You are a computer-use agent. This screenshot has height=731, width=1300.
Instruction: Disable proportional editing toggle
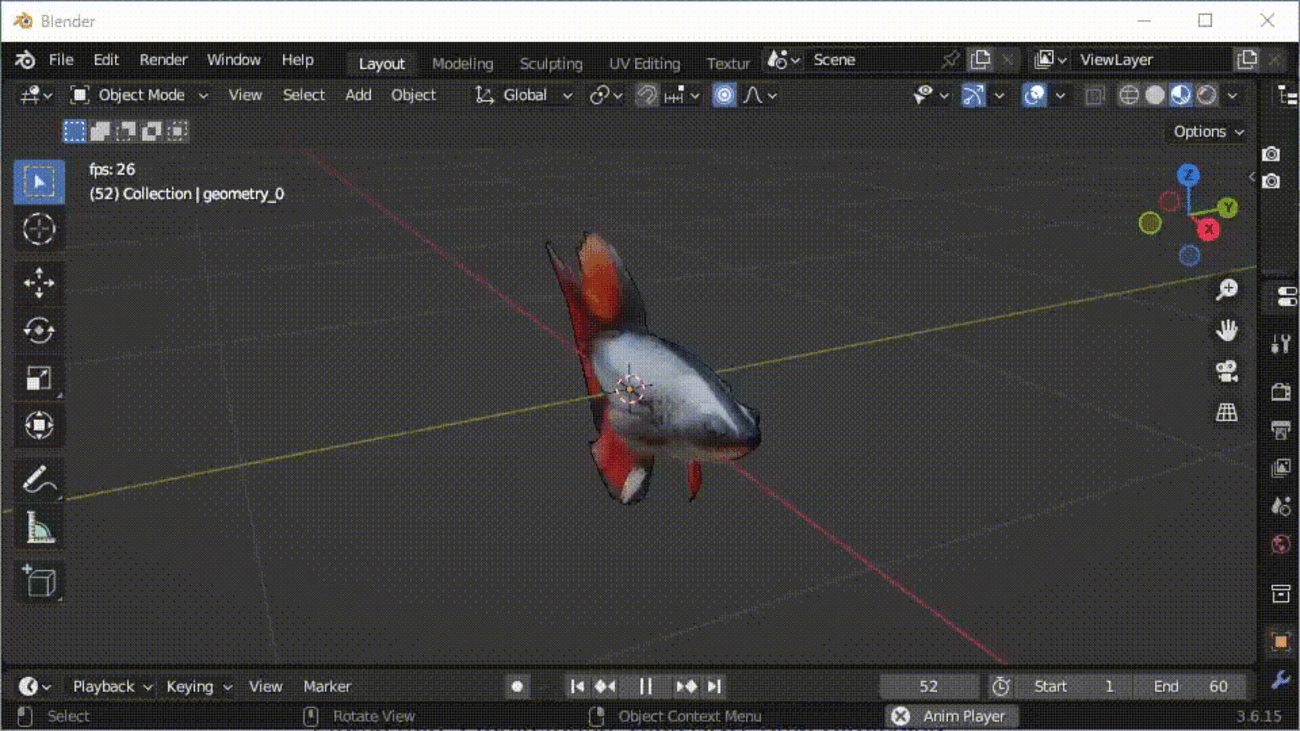724,95
